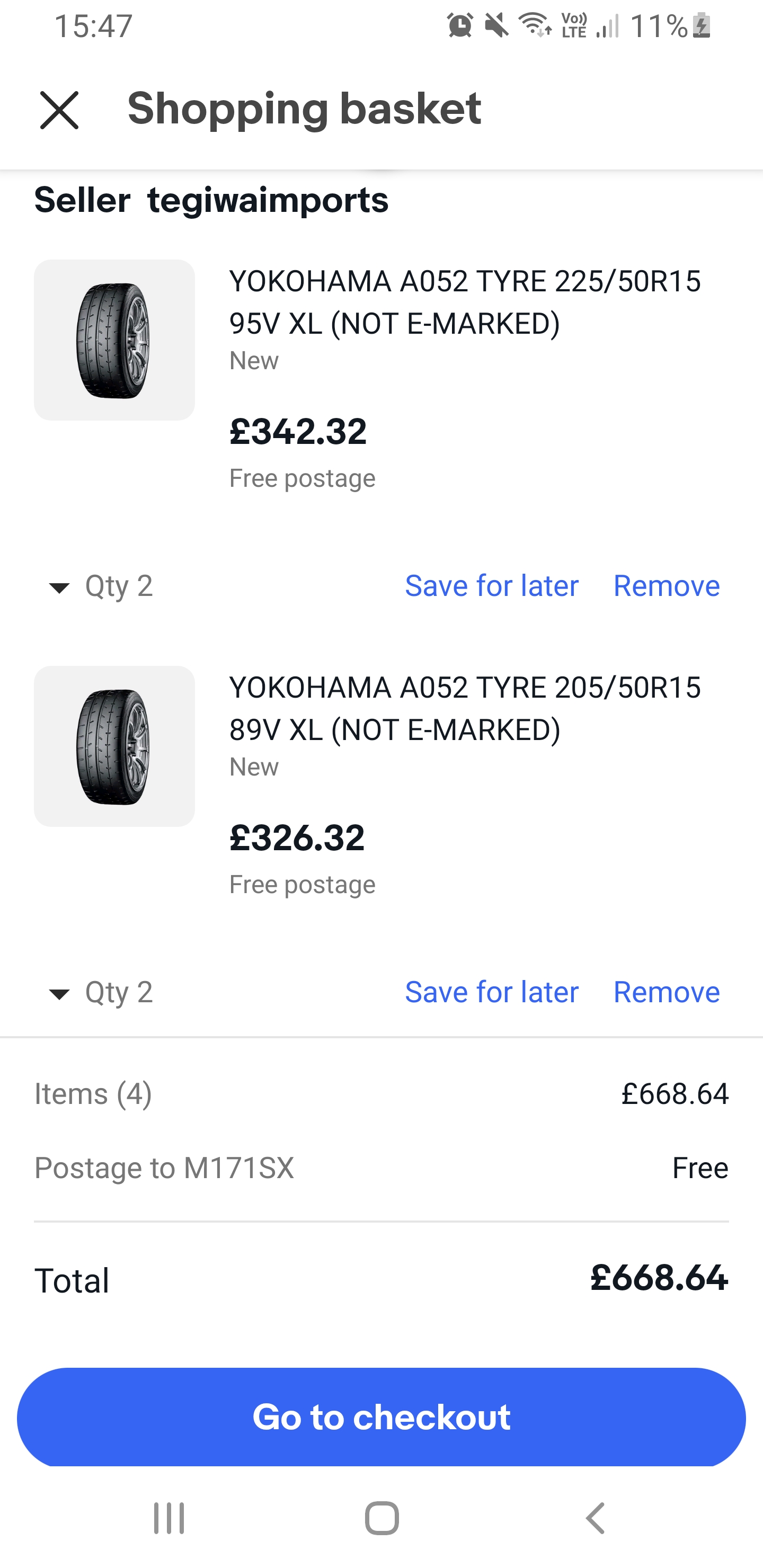Image resolution: width=763 pixels, height=1568 pixels.
Task: Open thumbnail of the 205/50R15 Yokohama tyre
Action: [x=114, y=746]
